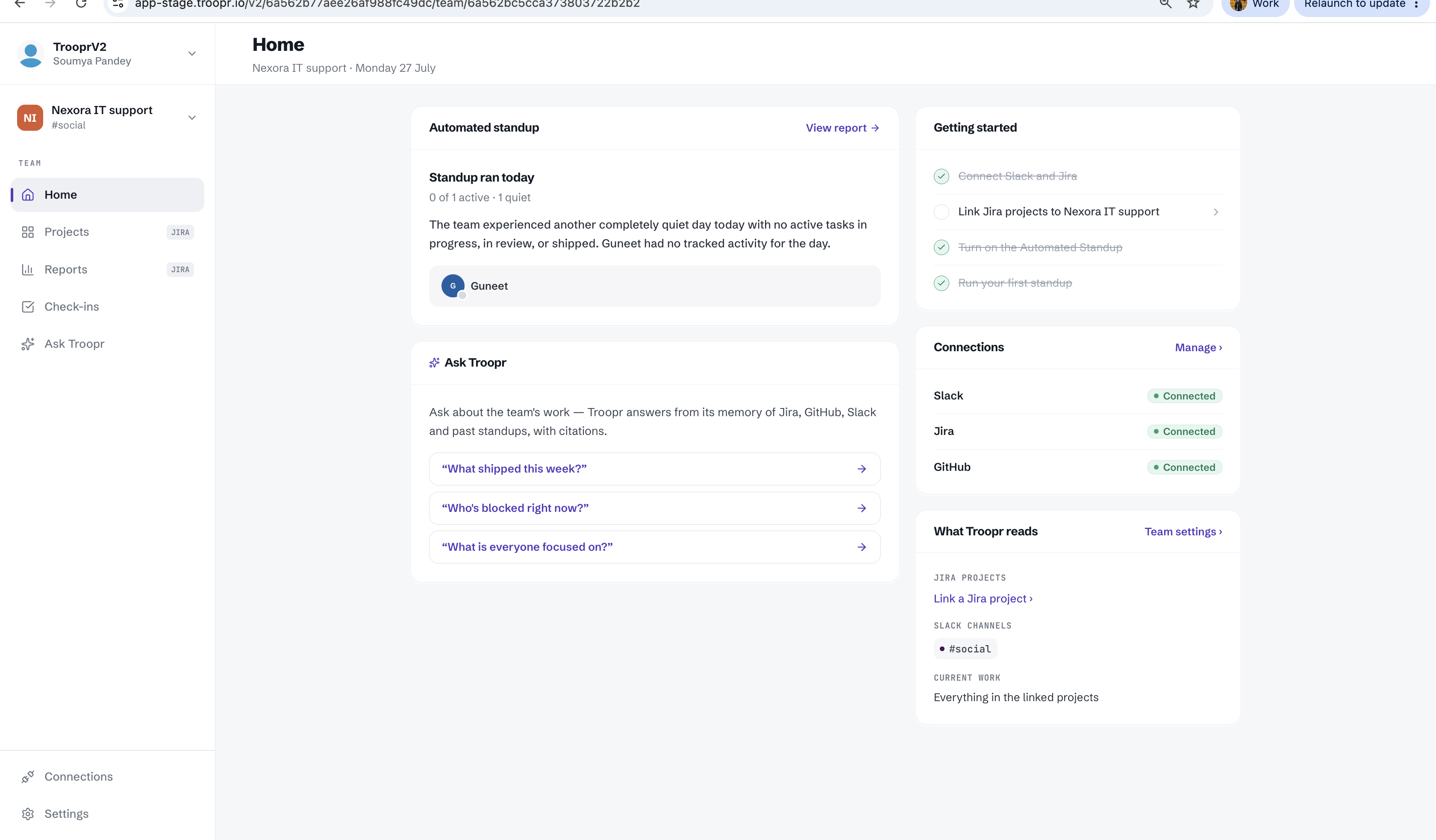Click the Work profile chip in browser

[x=1255, y=5]
